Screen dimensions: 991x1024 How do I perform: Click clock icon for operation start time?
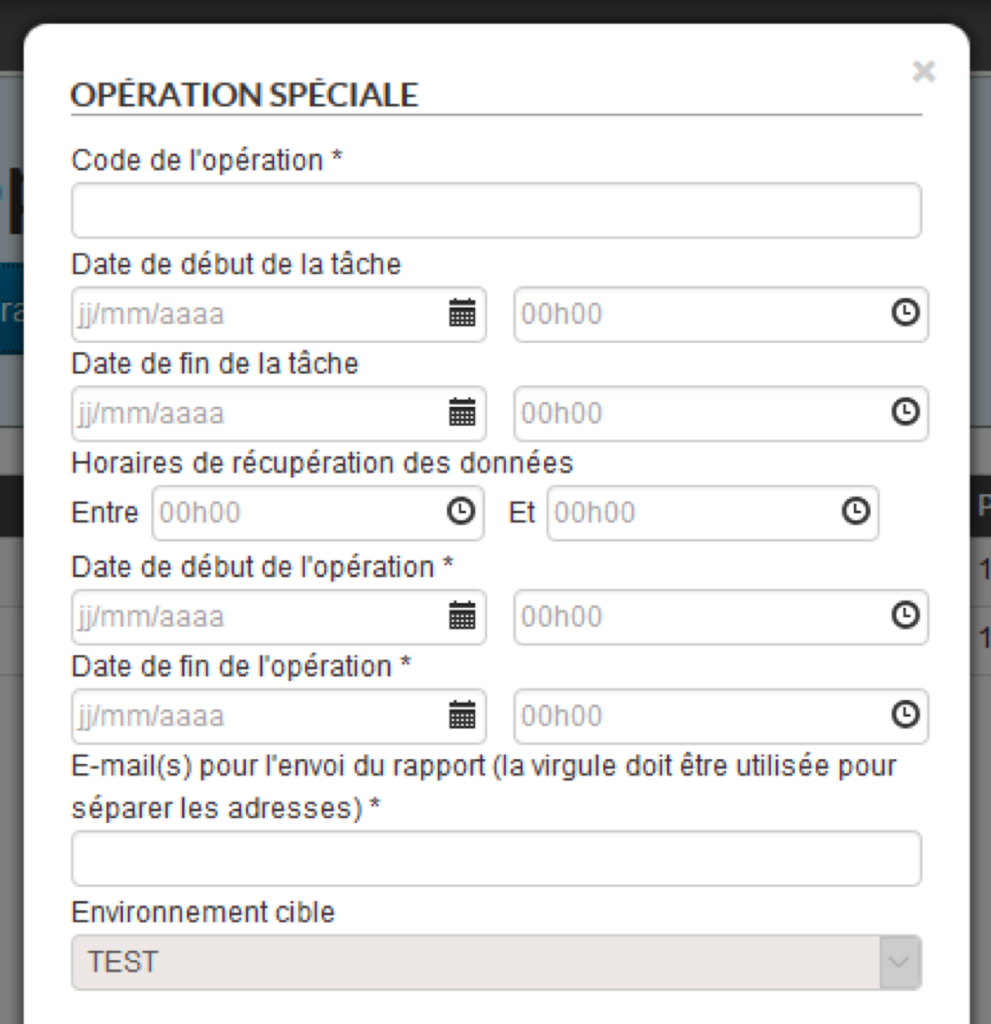904,616
